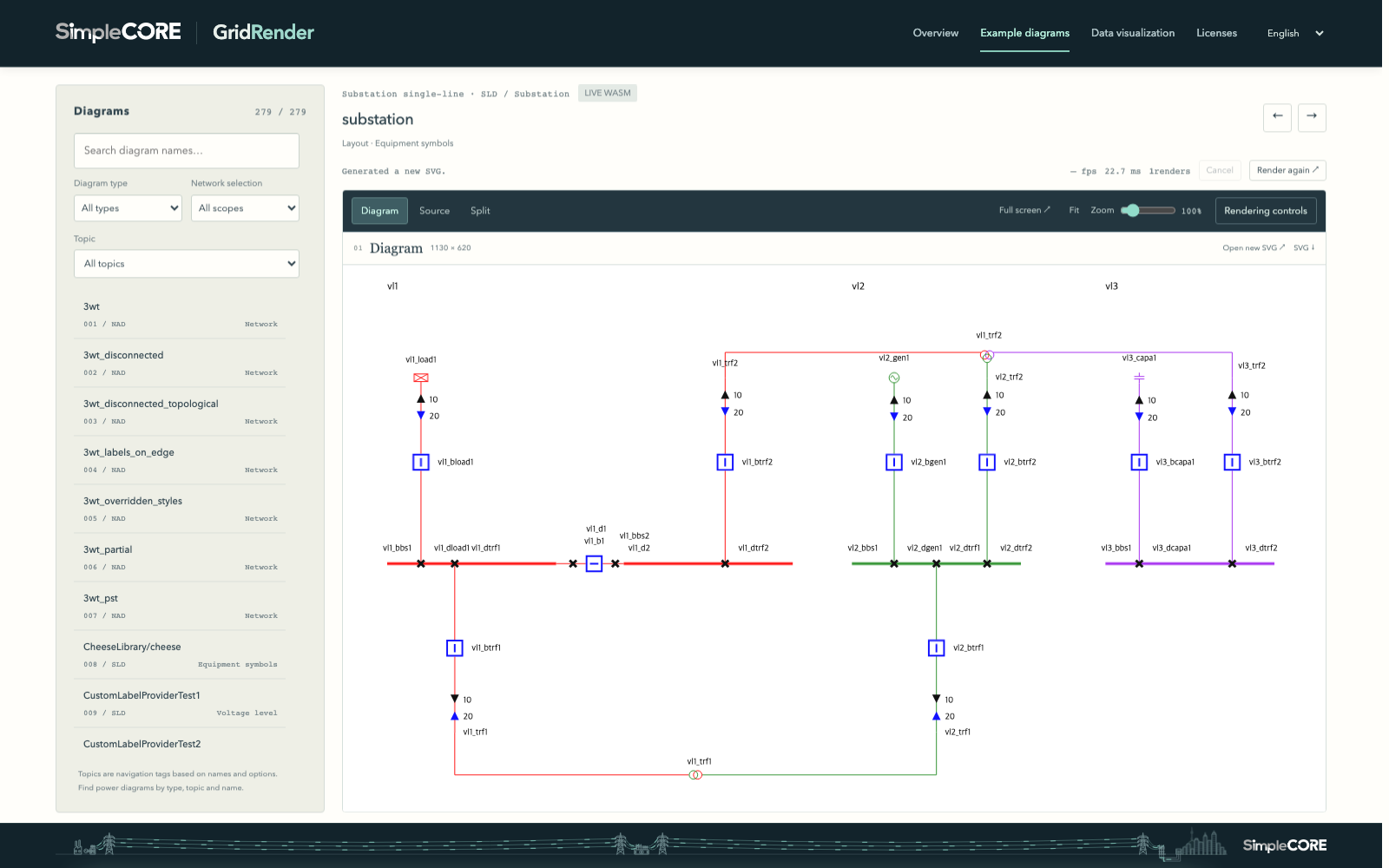Click the vl2_gen1 generator symbol
The width and height of the screenshot is (1389, 868).
(894, 378)
